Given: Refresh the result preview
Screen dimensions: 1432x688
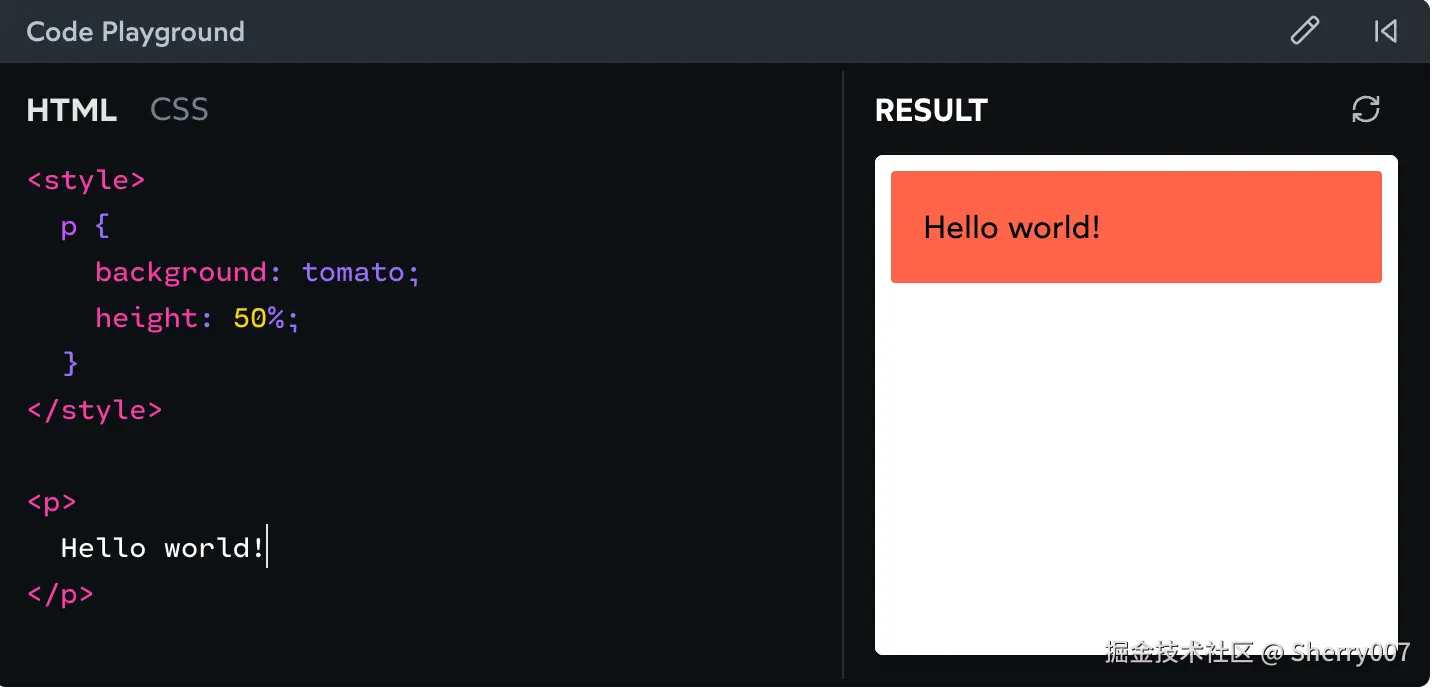Looking at the screenshot, I should [x=1365, y=109].
